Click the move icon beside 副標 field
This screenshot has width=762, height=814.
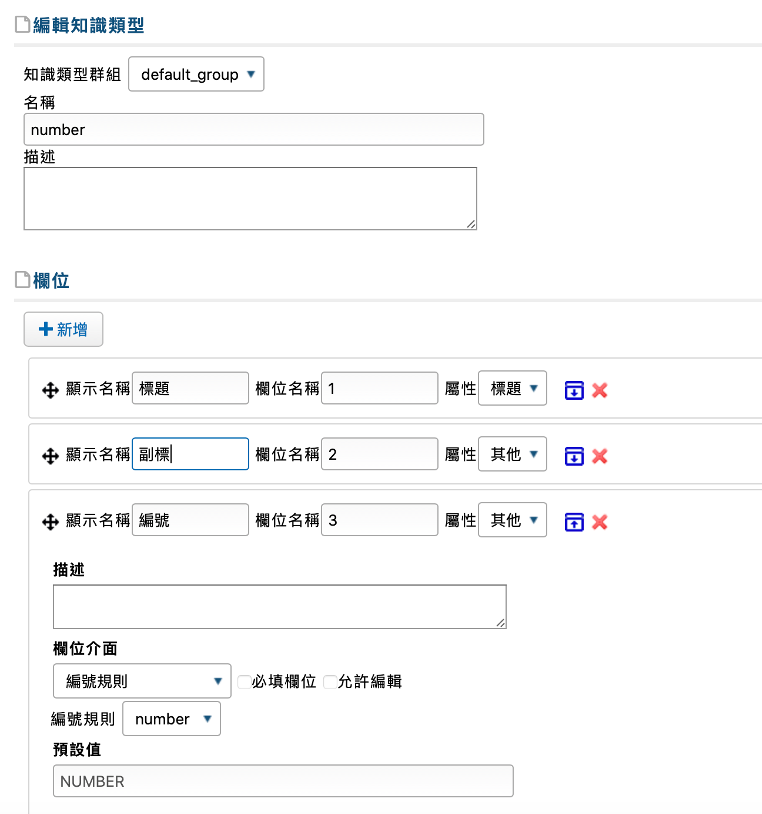click(x=49, y=456)
